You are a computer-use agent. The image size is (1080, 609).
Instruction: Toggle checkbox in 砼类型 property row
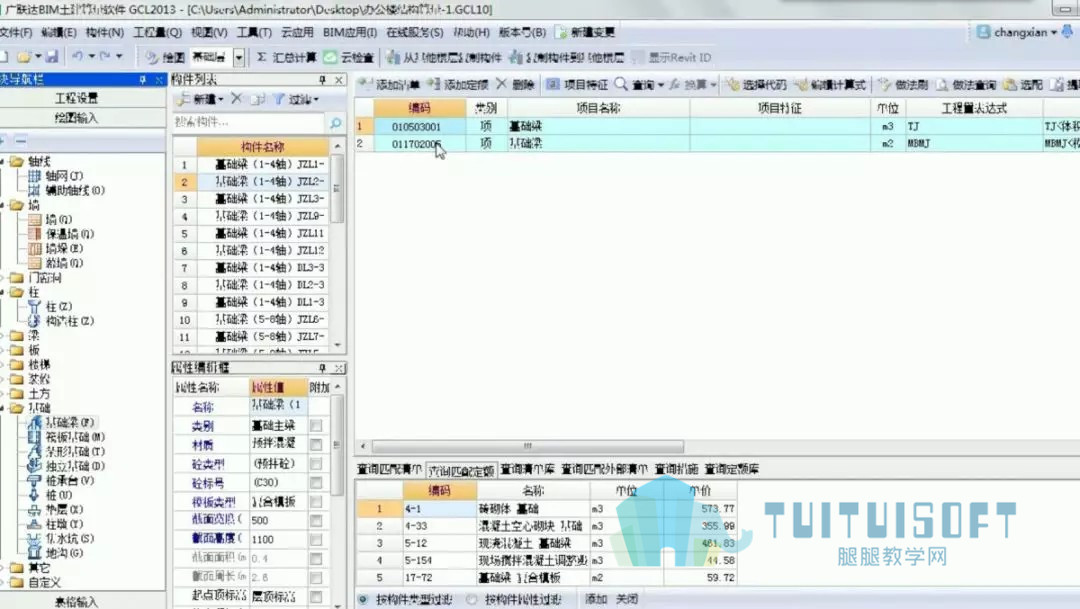coord(316,464)
